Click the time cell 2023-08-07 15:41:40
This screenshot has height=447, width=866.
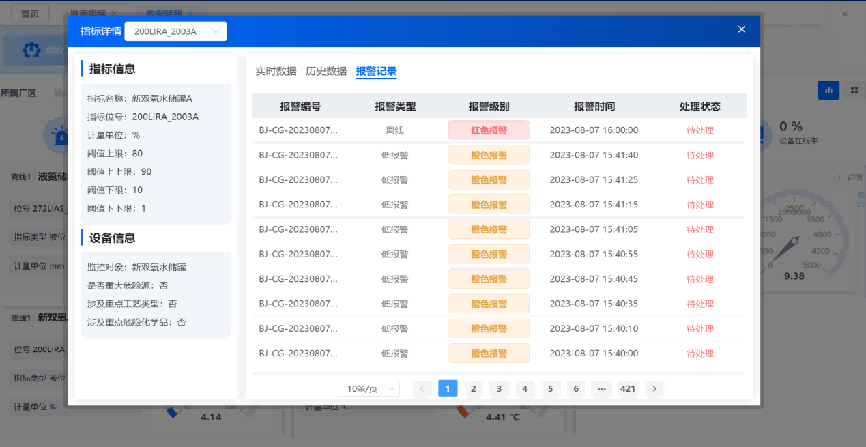[x=594, y=155]
